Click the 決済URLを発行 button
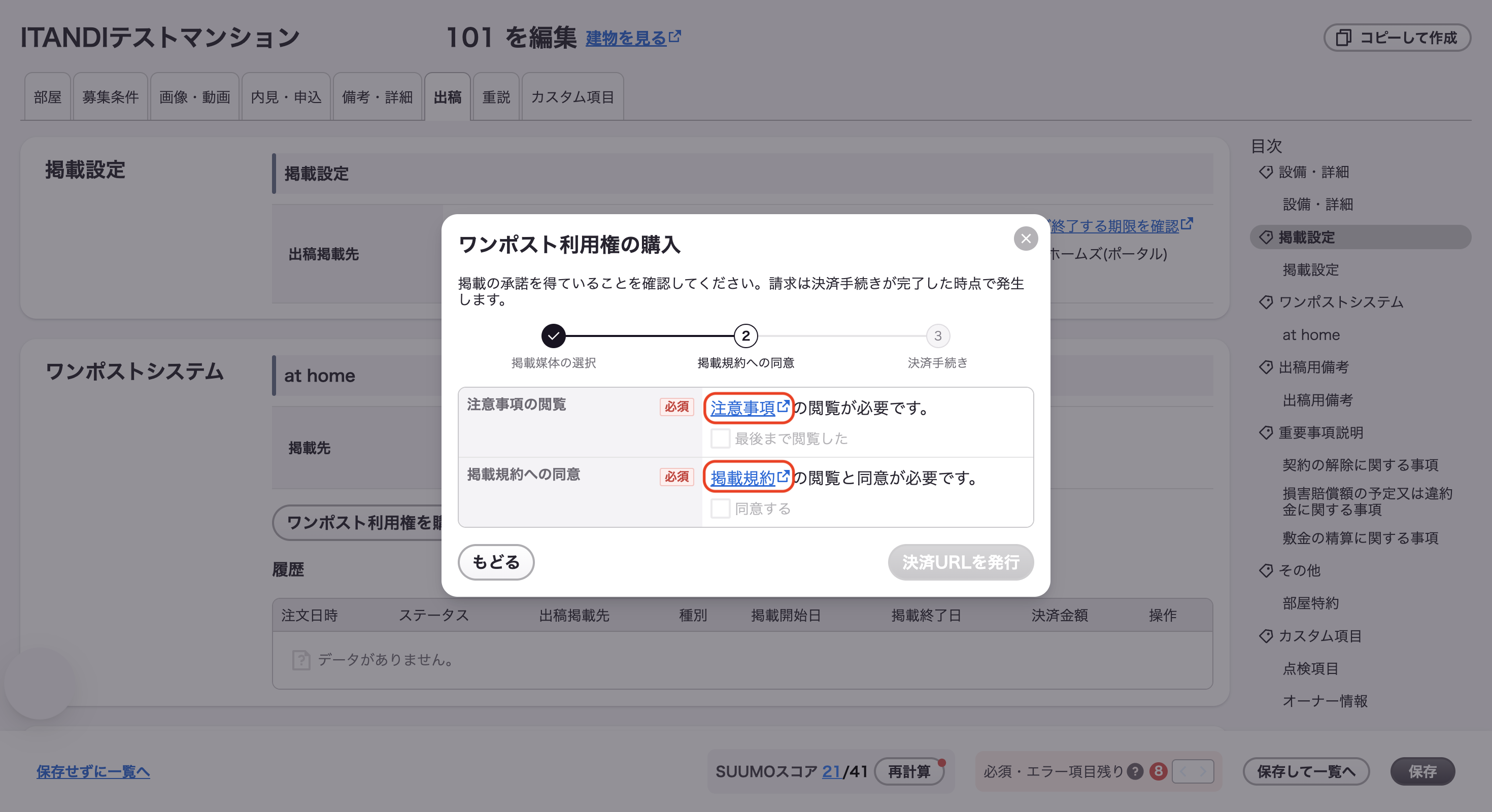 pos(960,562)
